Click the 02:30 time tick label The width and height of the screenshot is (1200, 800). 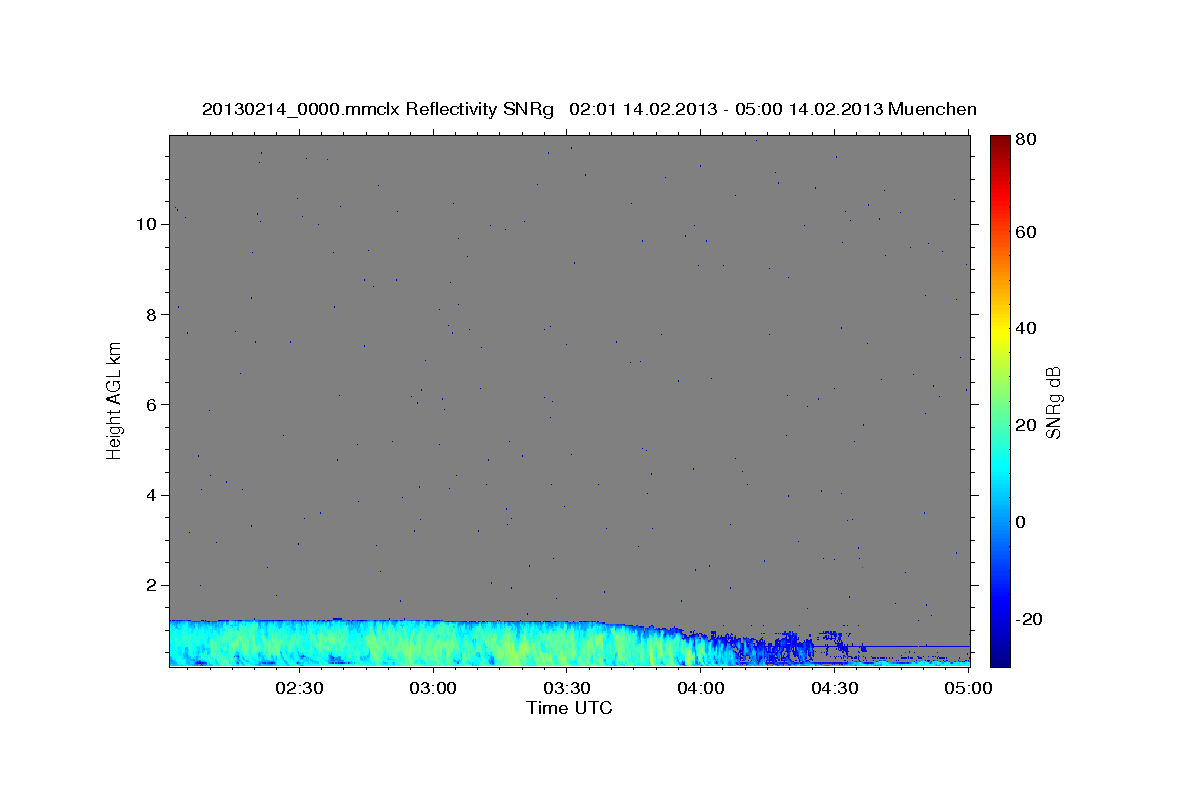click(x=299, y=689)
